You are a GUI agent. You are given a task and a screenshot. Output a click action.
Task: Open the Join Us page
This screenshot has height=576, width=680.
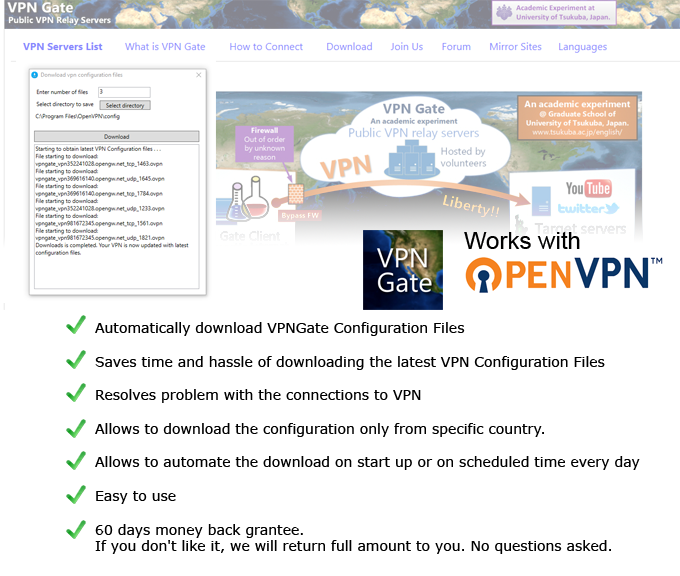(x=406, y=47)
